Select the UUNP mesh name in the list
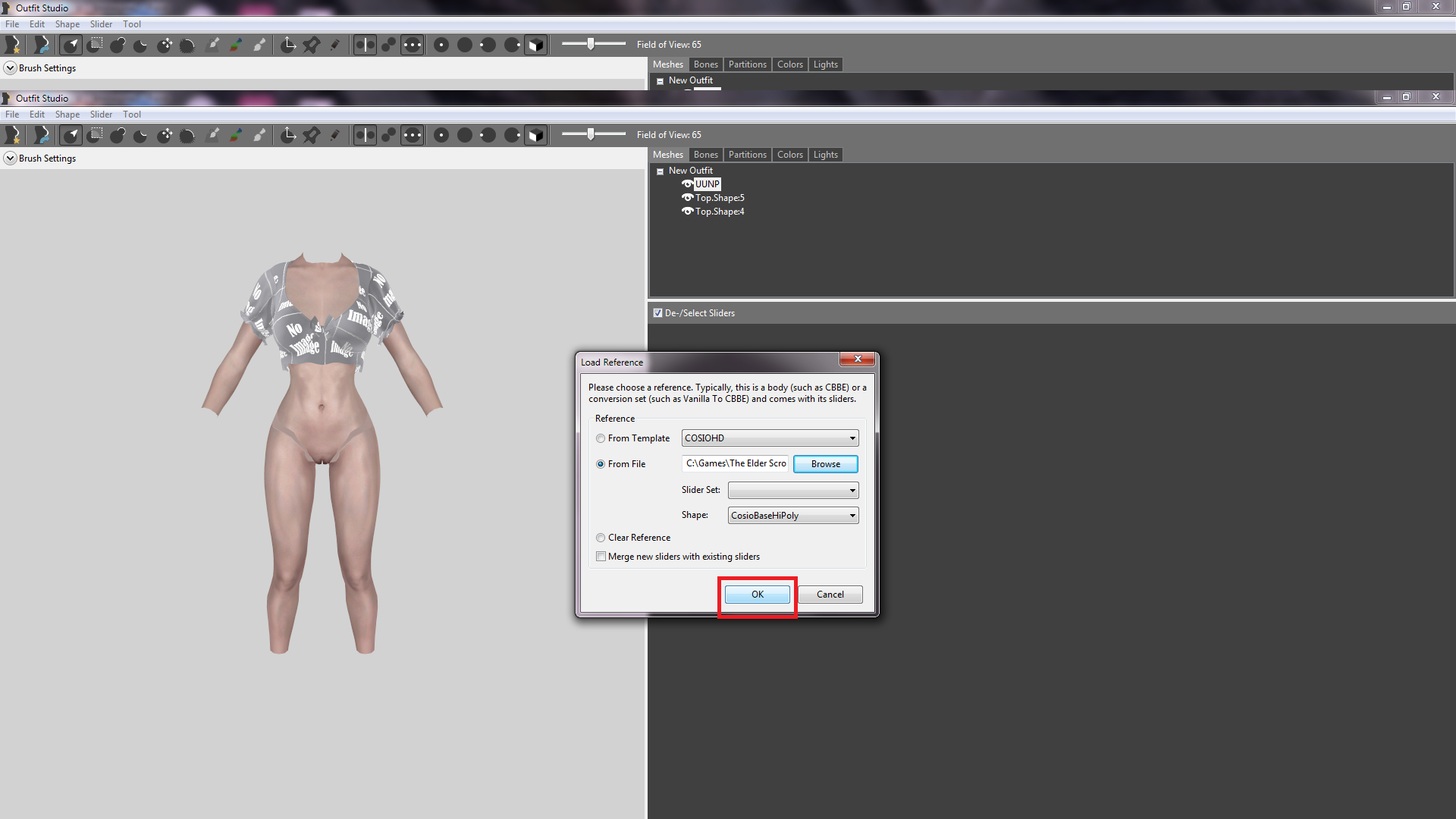The image size is (1456, 819). [707, 184]
